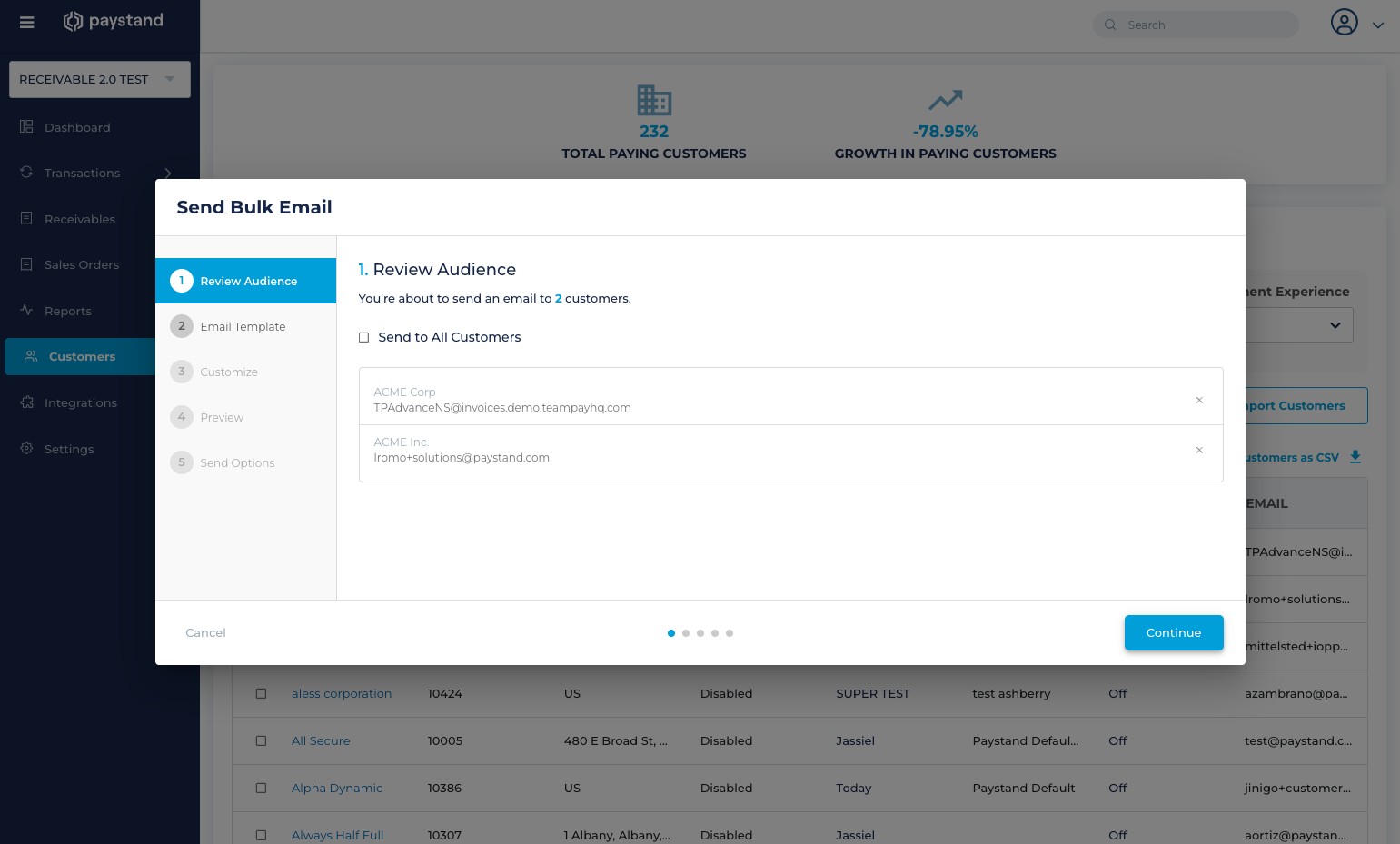Go to the Email Template step
Screen dimensions: 1400x844
coord(245,326)
